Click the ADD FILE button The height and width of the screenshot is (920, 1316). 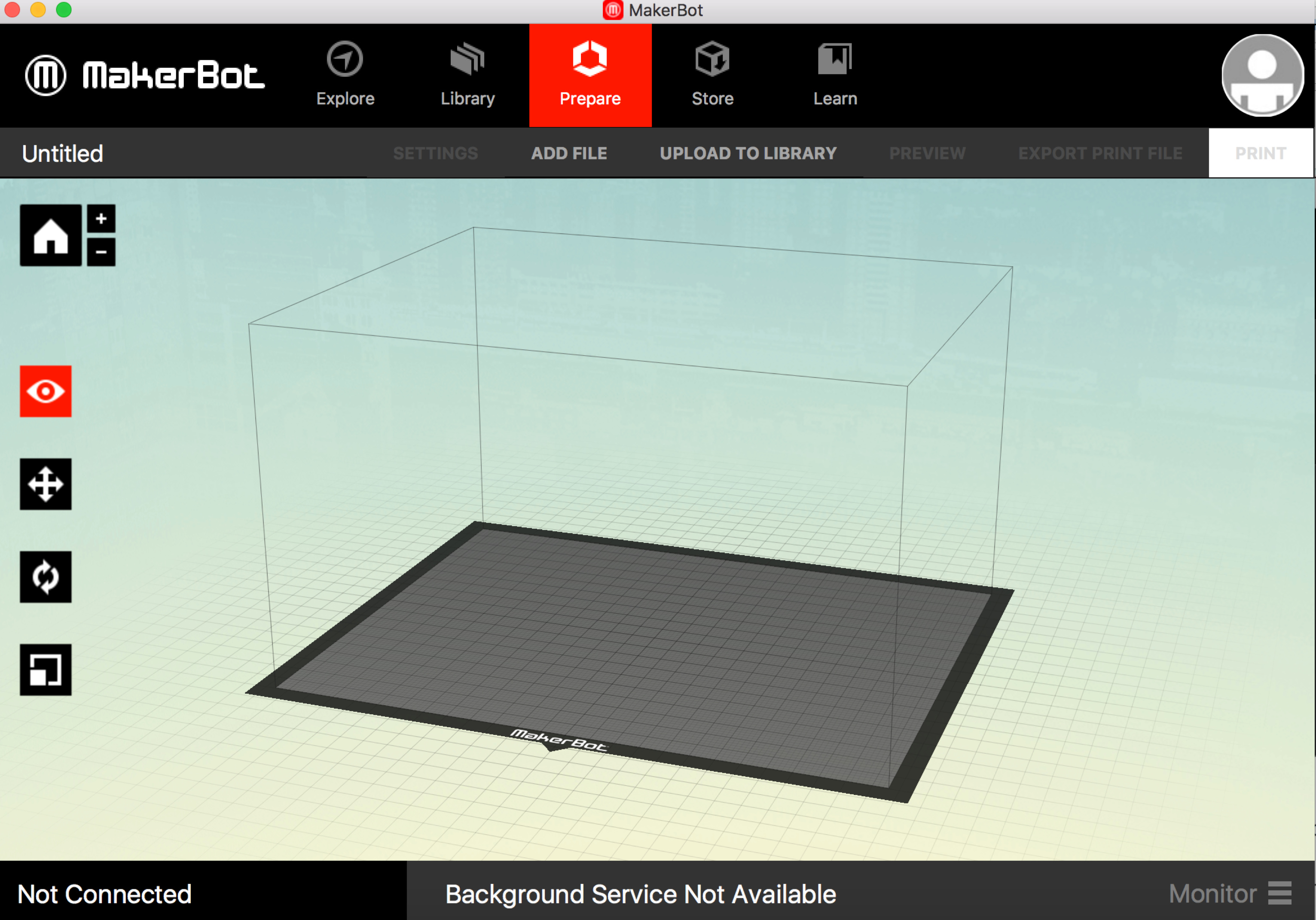tap(568, 153)
